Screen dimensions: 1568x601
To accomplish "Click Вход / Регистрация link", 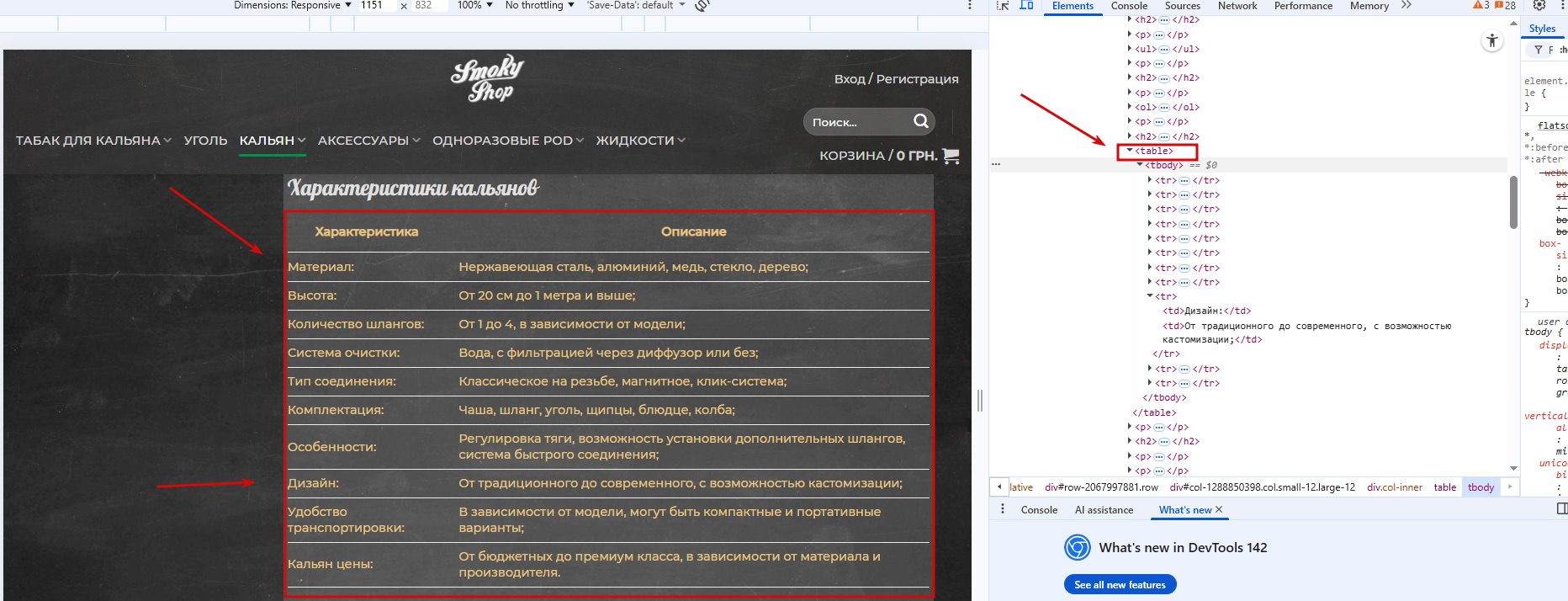I will 896,79.
